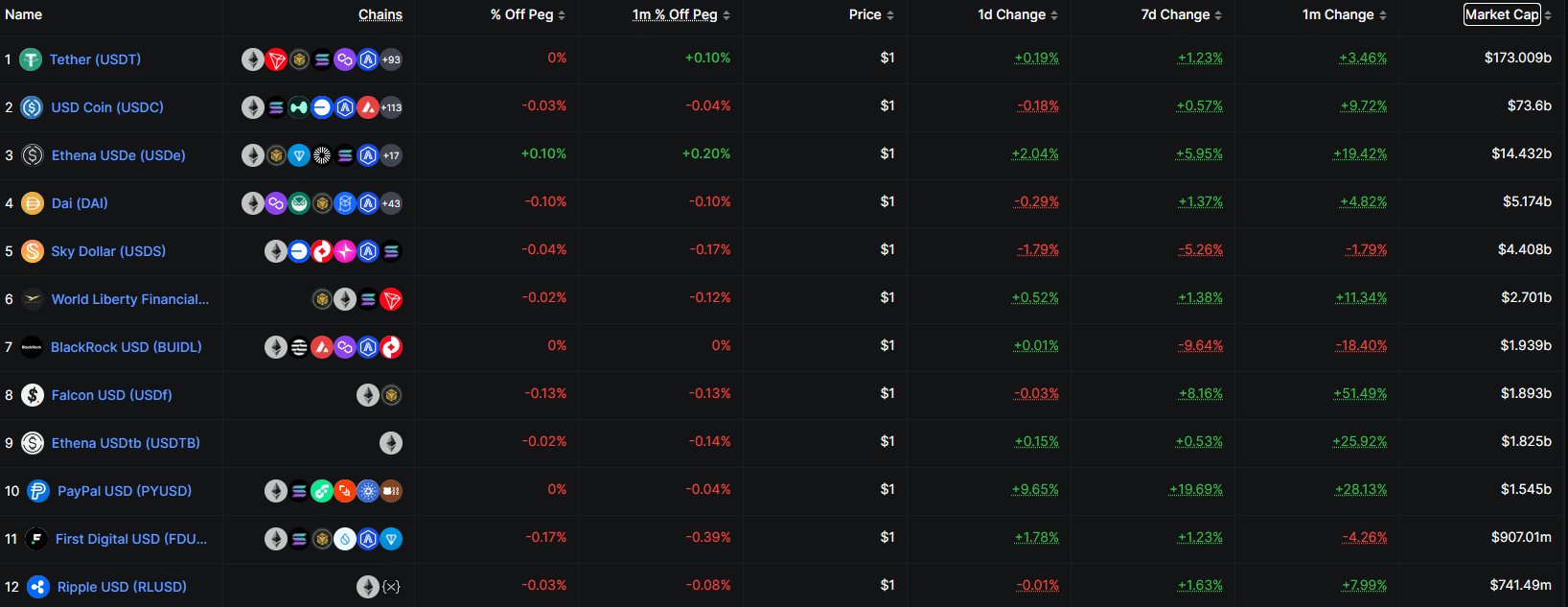Click the Falcon USD dollar logo

[33, 395]
